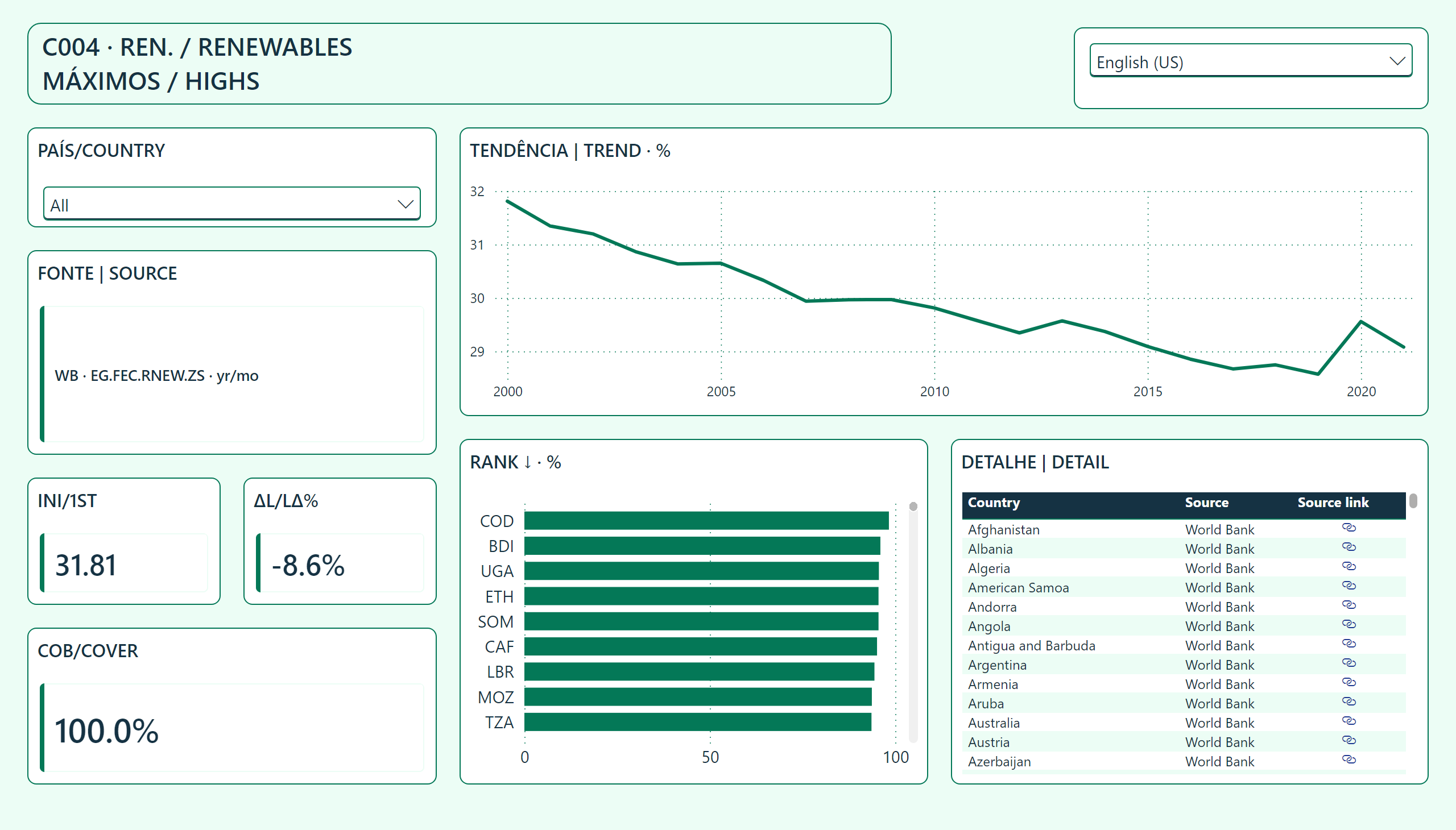
Task: Open source link icon for Armenia
Action: coord(1348,682)
